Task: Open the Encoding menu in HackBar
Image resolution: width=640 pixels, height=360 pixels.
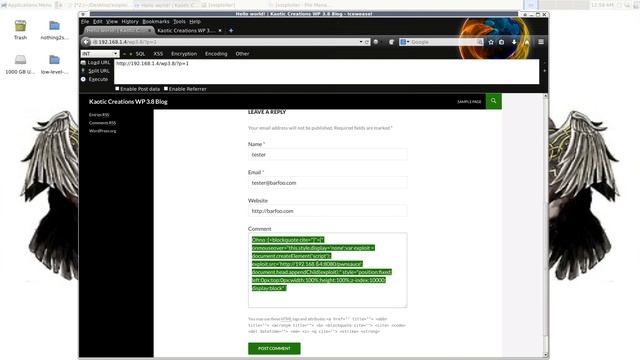Action: point(216,54)
